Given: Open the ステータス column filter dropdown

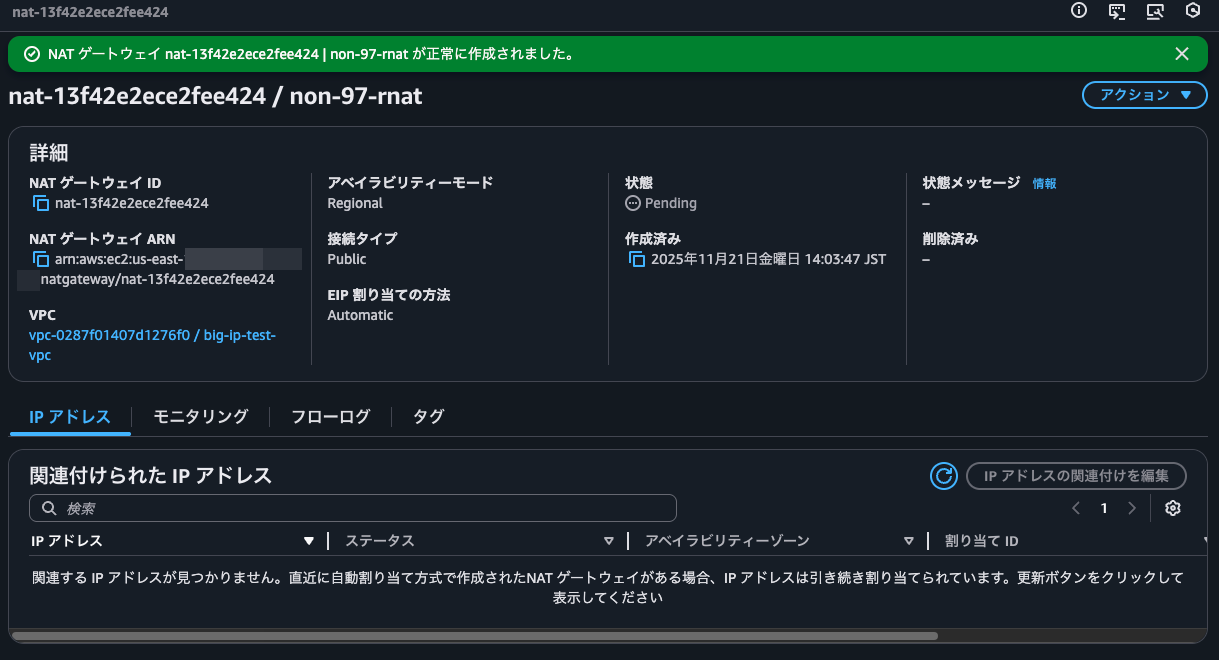Looking at the screenshot, I should coord(609,540).
